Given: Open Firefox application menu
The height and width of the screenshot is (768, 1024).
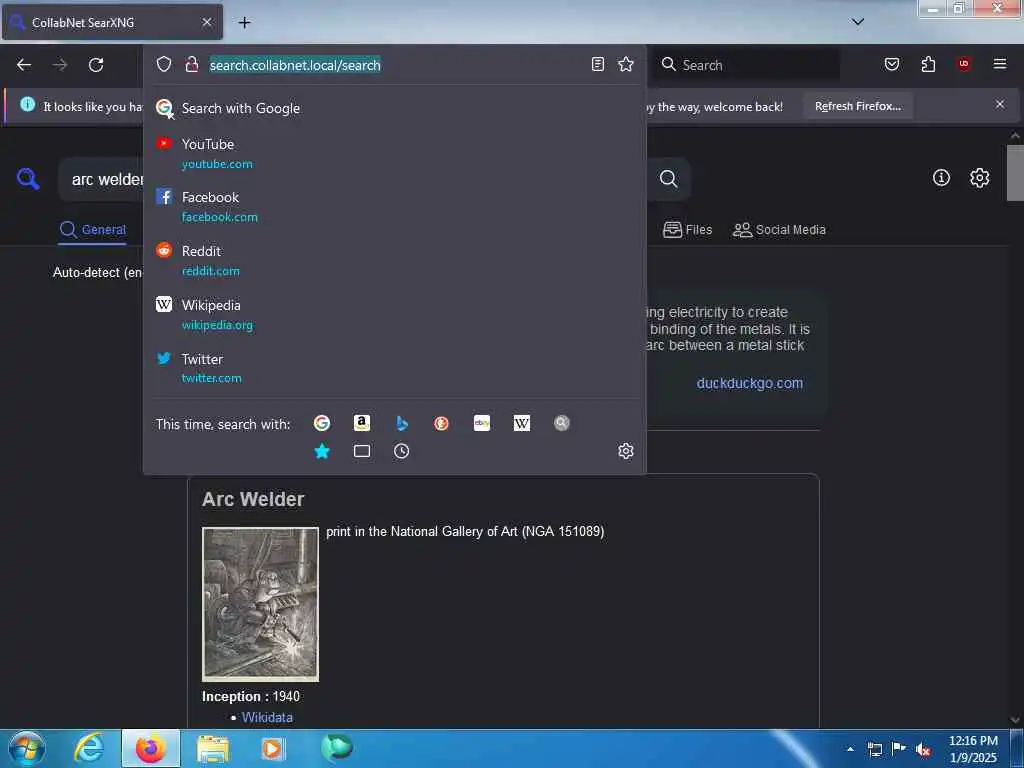Looking at the screenshot, I should (x=999, y=64).
